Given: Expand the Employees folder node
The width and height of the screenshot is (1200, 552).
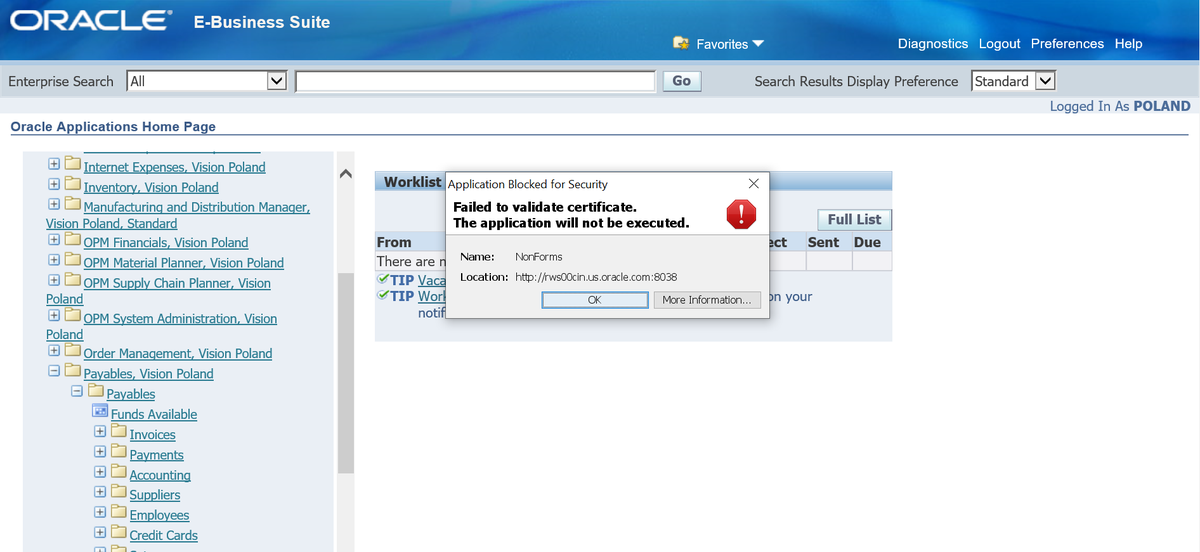Looking at the screenshot, I should pyautogui.click(x=100, y=514).
